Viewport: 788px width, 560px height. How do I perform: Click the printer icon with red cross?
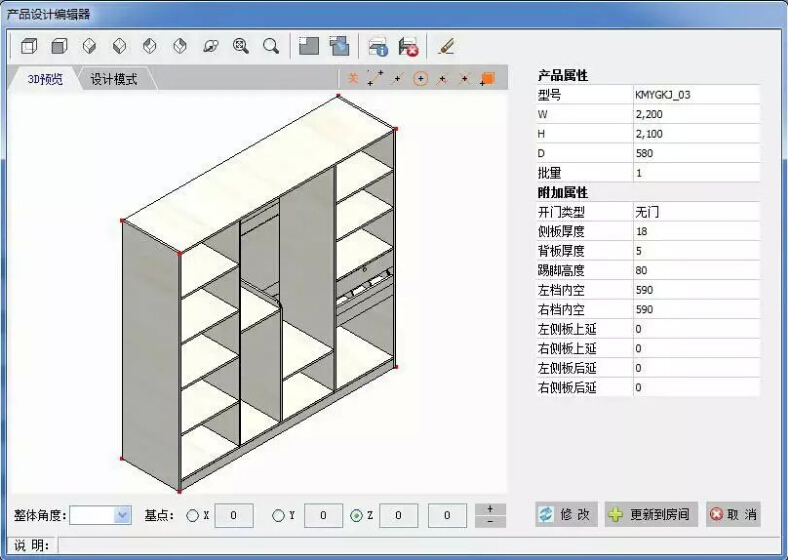click(408, 46)
